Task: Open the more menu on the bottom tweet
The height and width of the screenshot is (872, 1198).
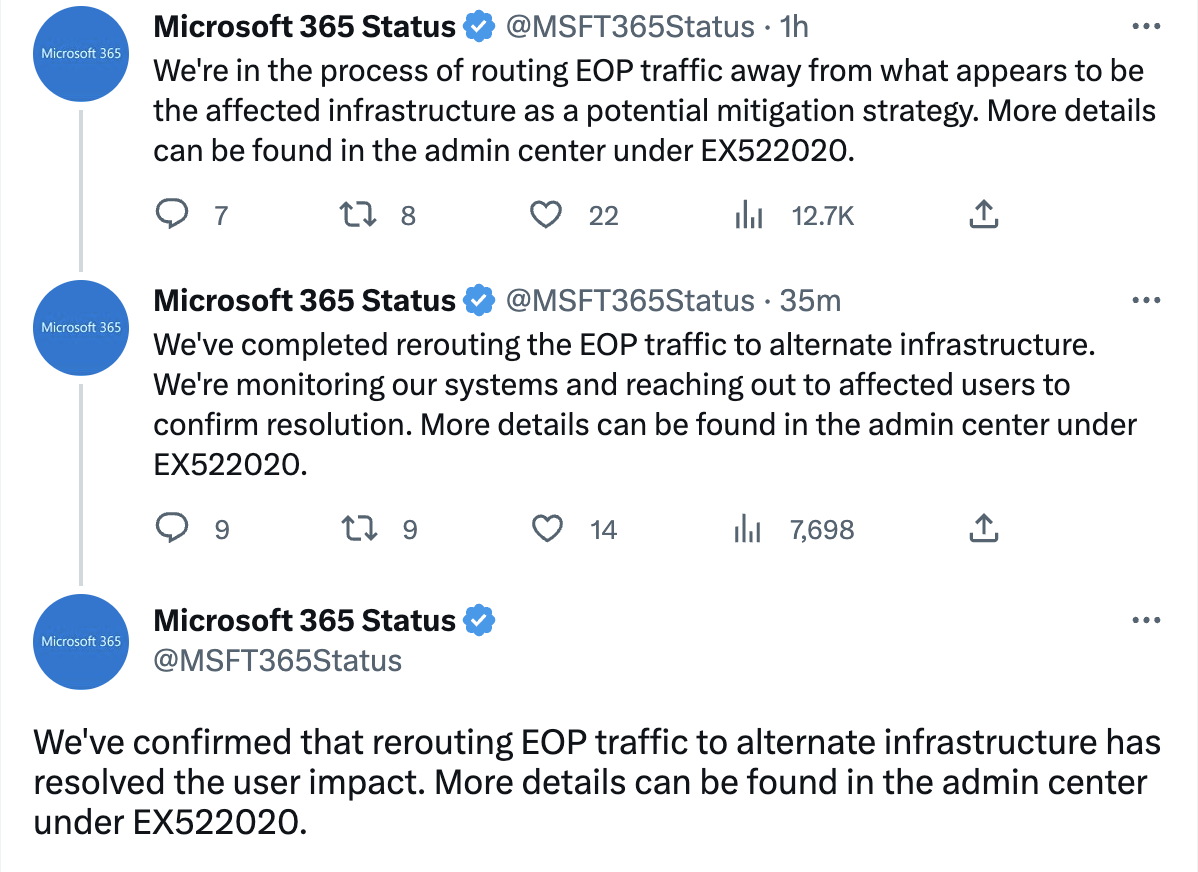Action: (1146, 619)
